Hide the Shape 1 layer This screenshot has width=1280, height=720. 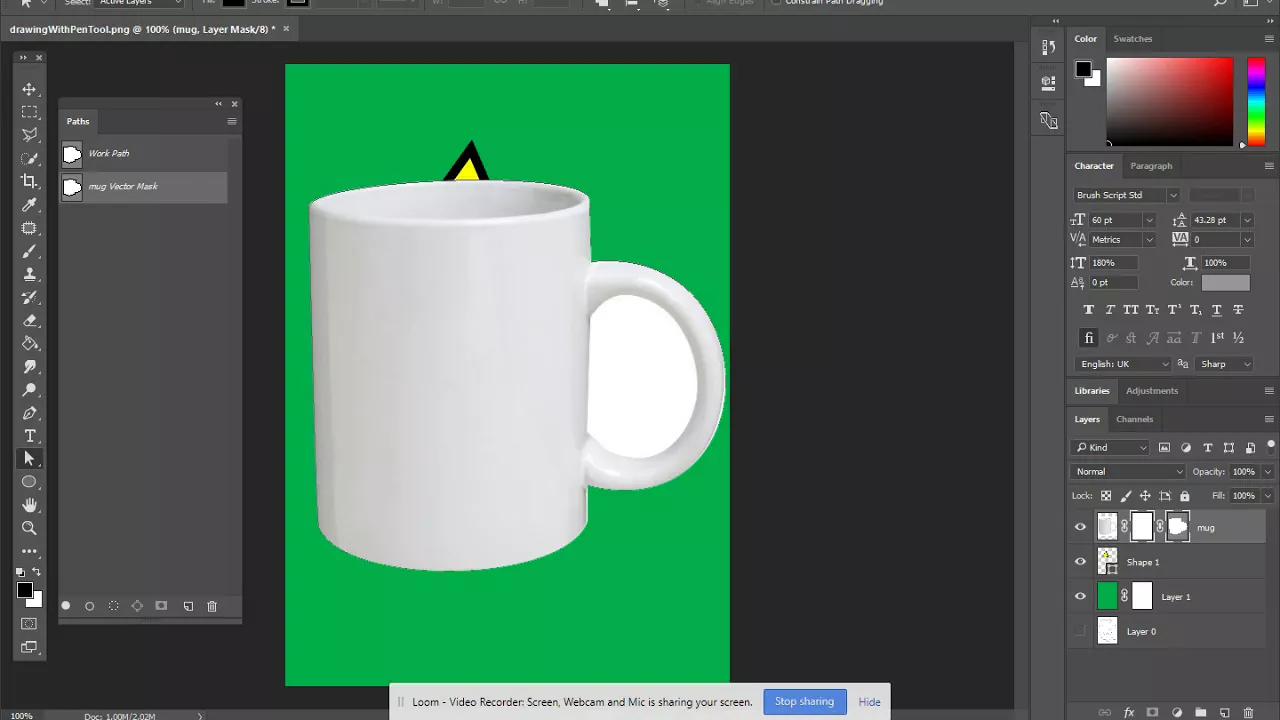pyautogui.click(x=1080, y=562)
